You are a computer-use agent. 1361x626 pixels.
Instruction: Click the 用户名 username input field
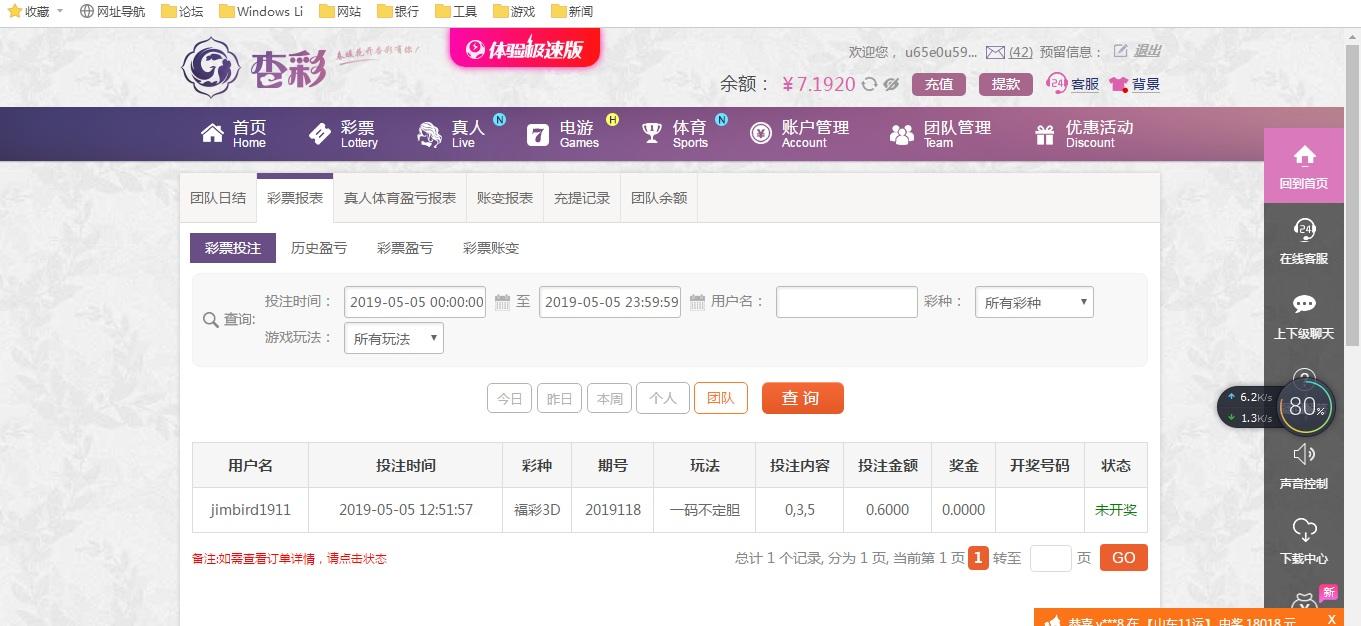(x=846, y=301)
